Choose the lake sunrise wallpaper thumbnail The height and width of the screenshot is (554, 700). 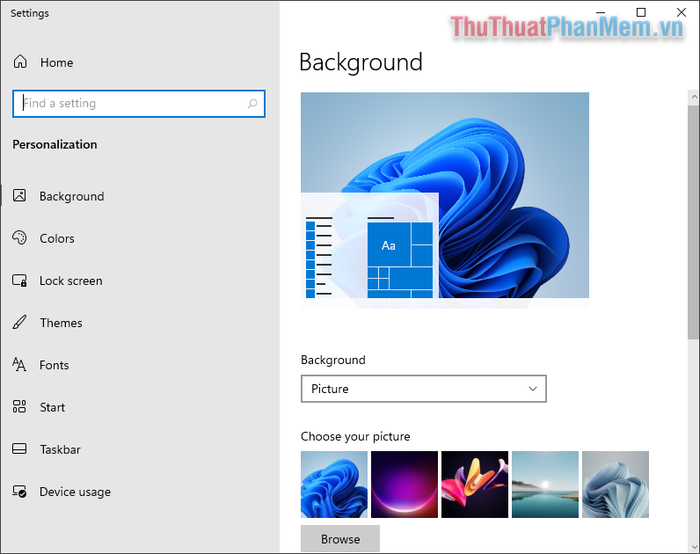point(545,484)
